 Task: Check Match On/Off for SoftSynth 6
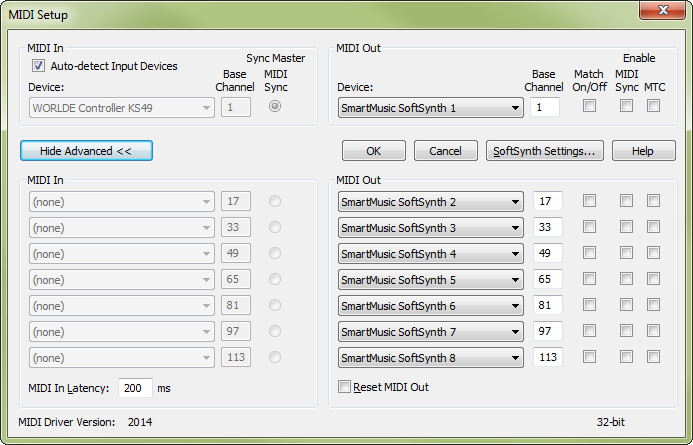[x=590, y=305]
